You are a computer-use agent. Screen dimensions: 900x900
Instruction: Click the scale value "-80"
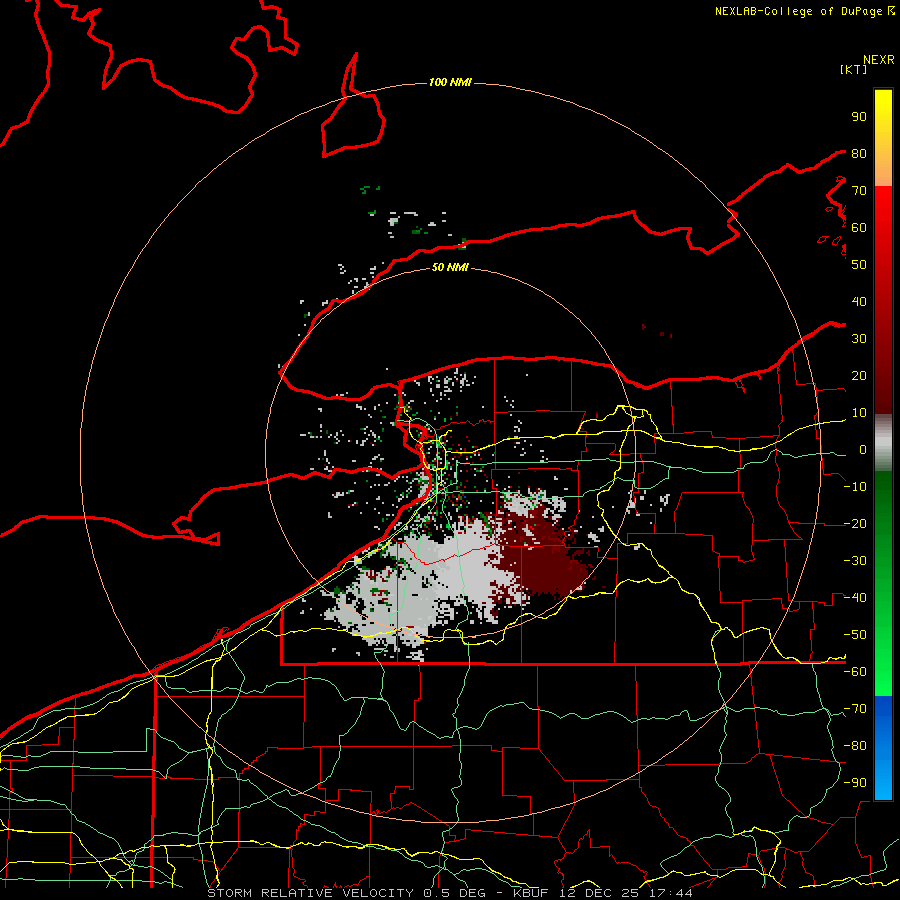855,746
